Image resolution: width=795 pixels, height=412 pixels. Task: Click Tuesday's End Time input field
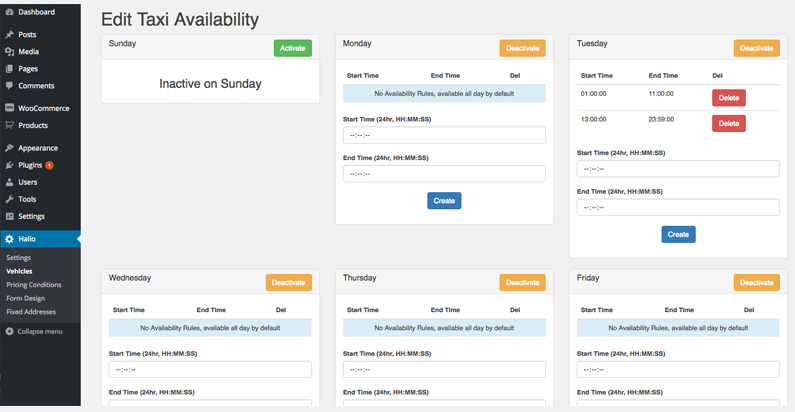[x=678, y=207]
